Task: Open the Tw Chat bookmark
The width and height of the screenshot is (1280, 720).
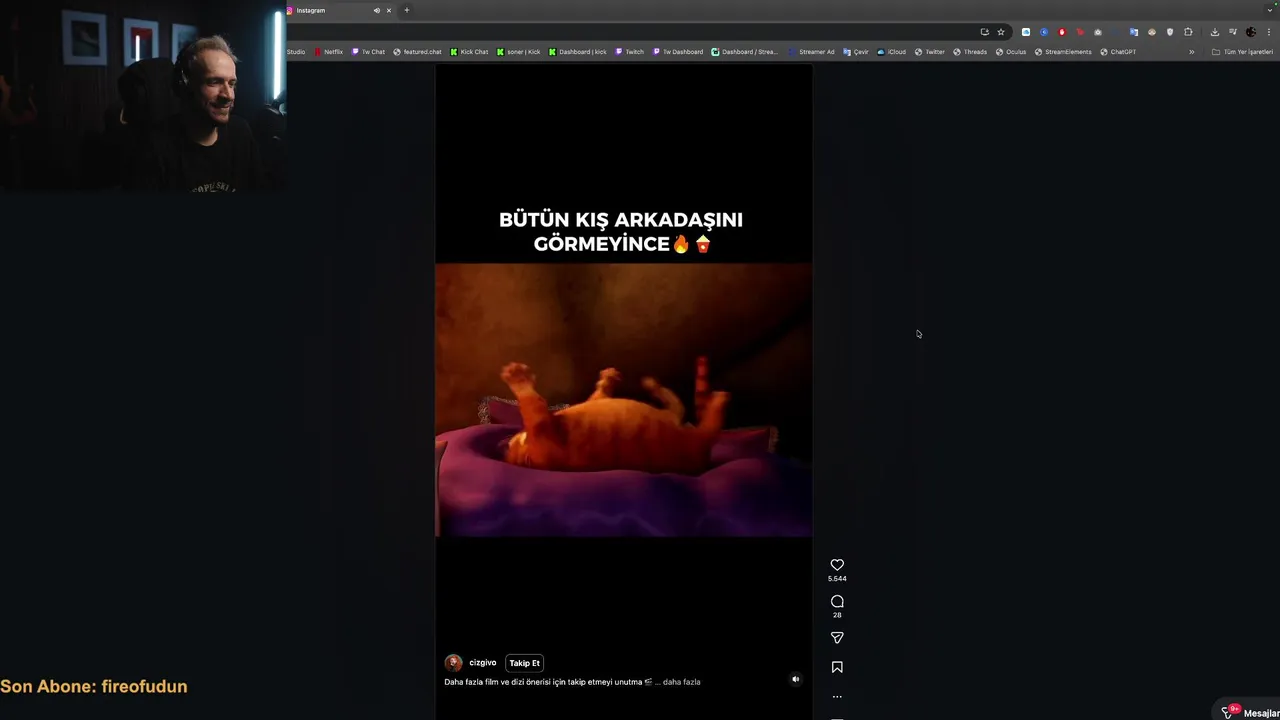Action: [368, 52]
